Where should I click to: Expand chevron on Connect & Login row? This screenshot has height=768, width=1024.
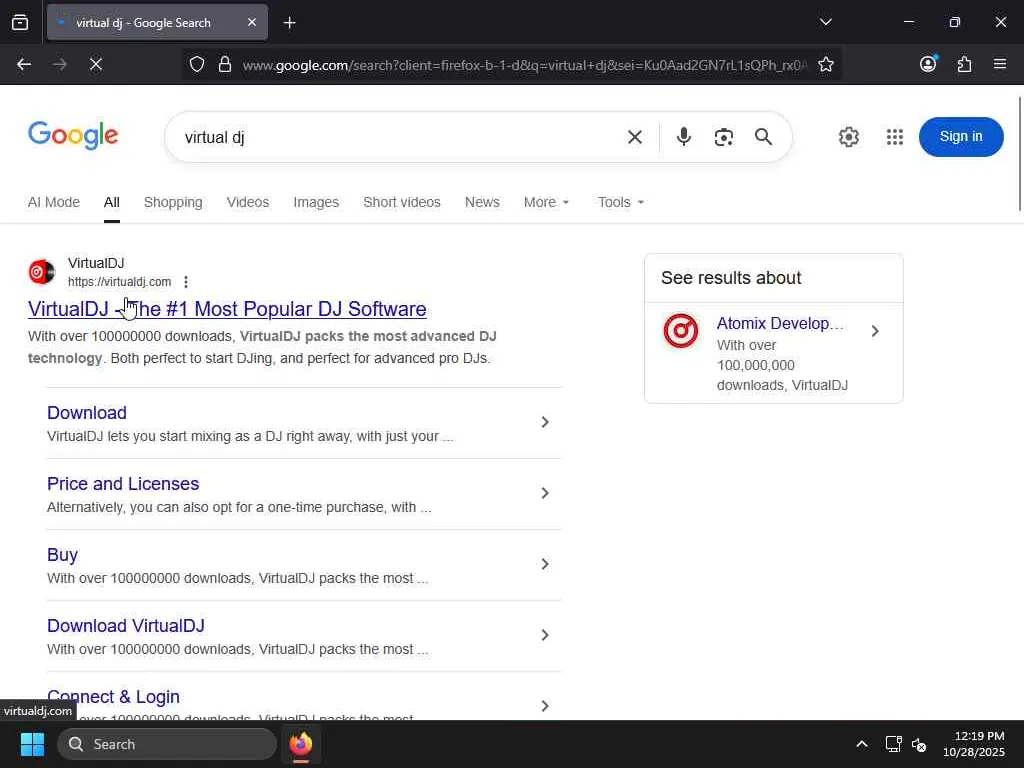pos(545,706)
